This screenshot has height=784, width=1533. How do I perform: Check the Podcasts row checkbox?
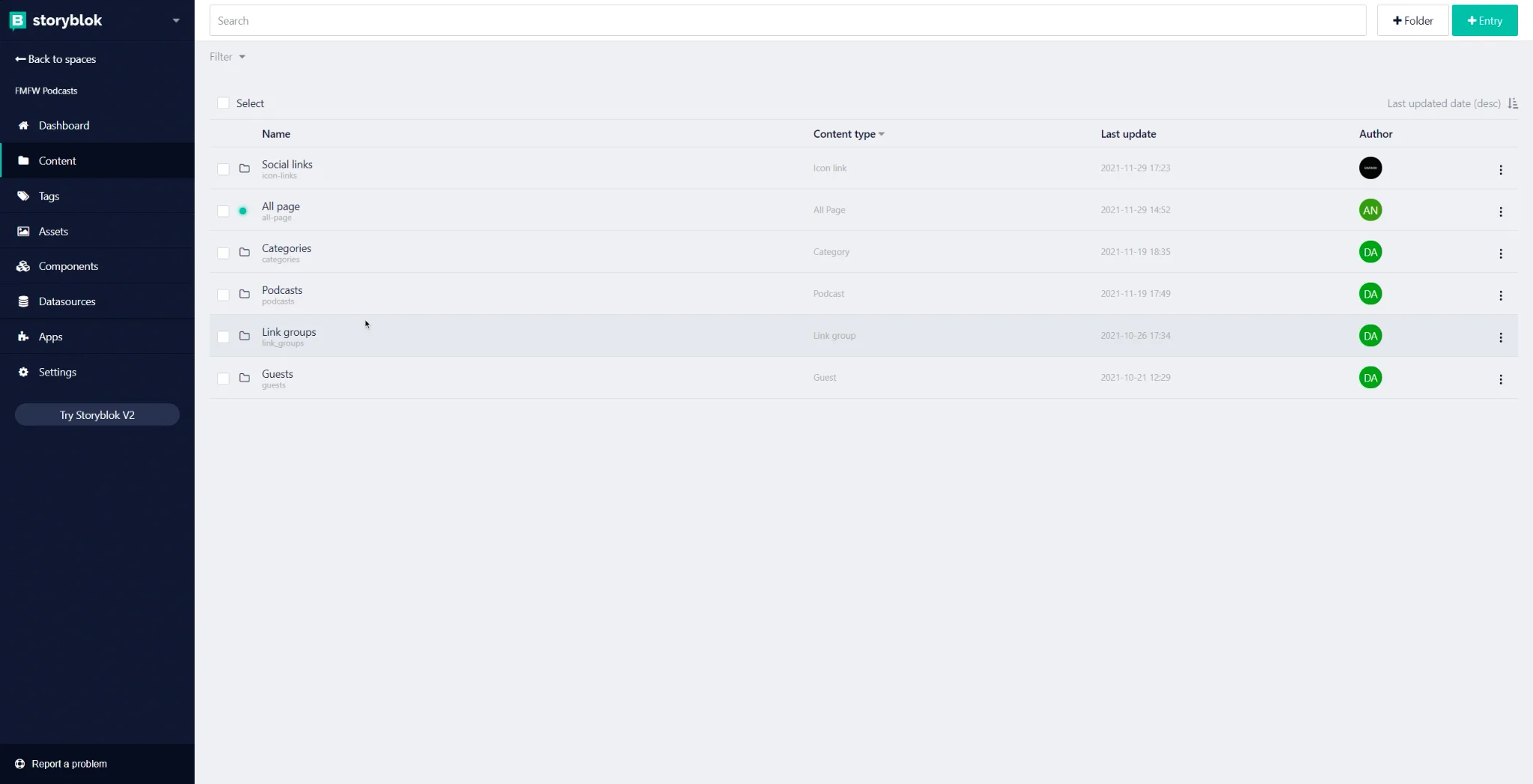tap(223, 295)
